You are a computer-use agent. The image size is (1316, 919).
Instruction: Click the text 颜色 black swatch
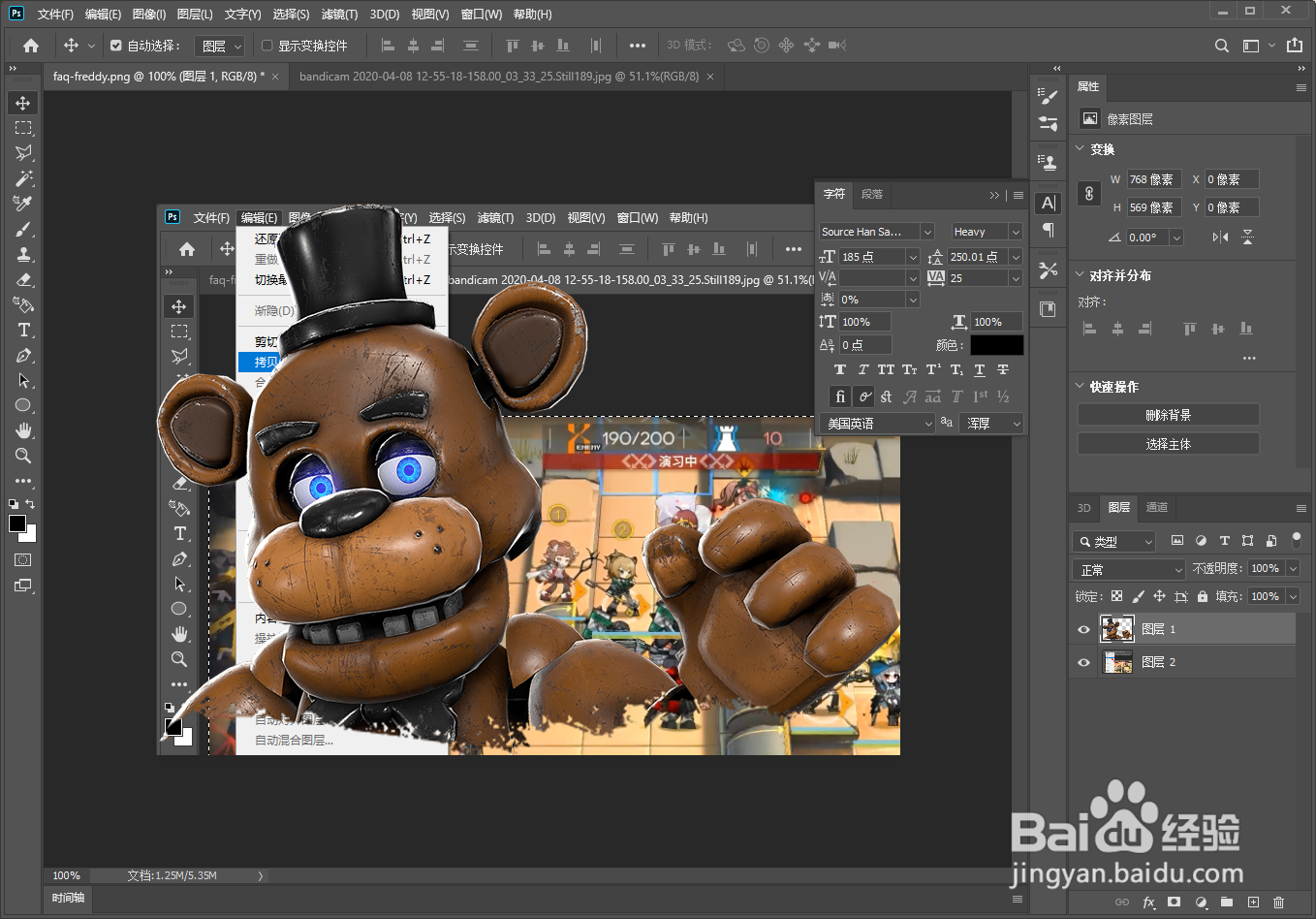[997, 345]
